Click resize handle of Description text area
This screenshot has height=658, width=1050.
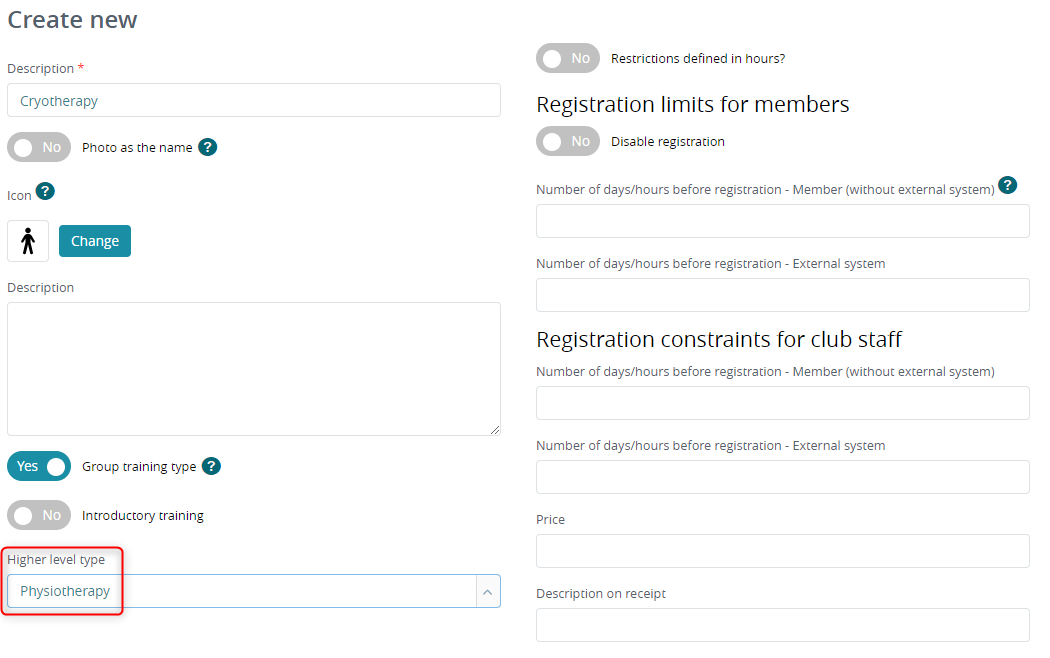coord(495,430)
